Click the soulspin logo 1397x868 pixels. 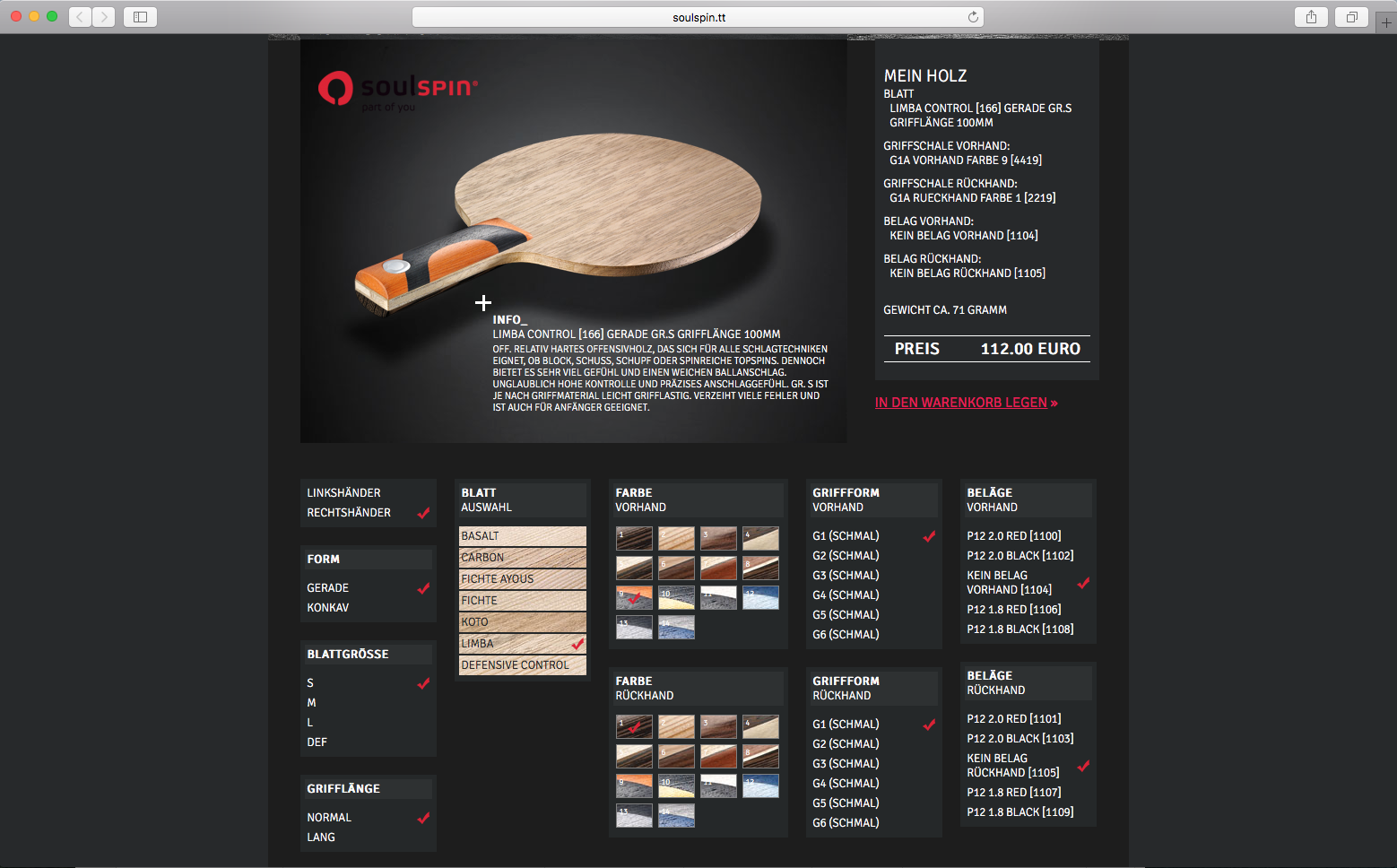click(x=398, y=91)
